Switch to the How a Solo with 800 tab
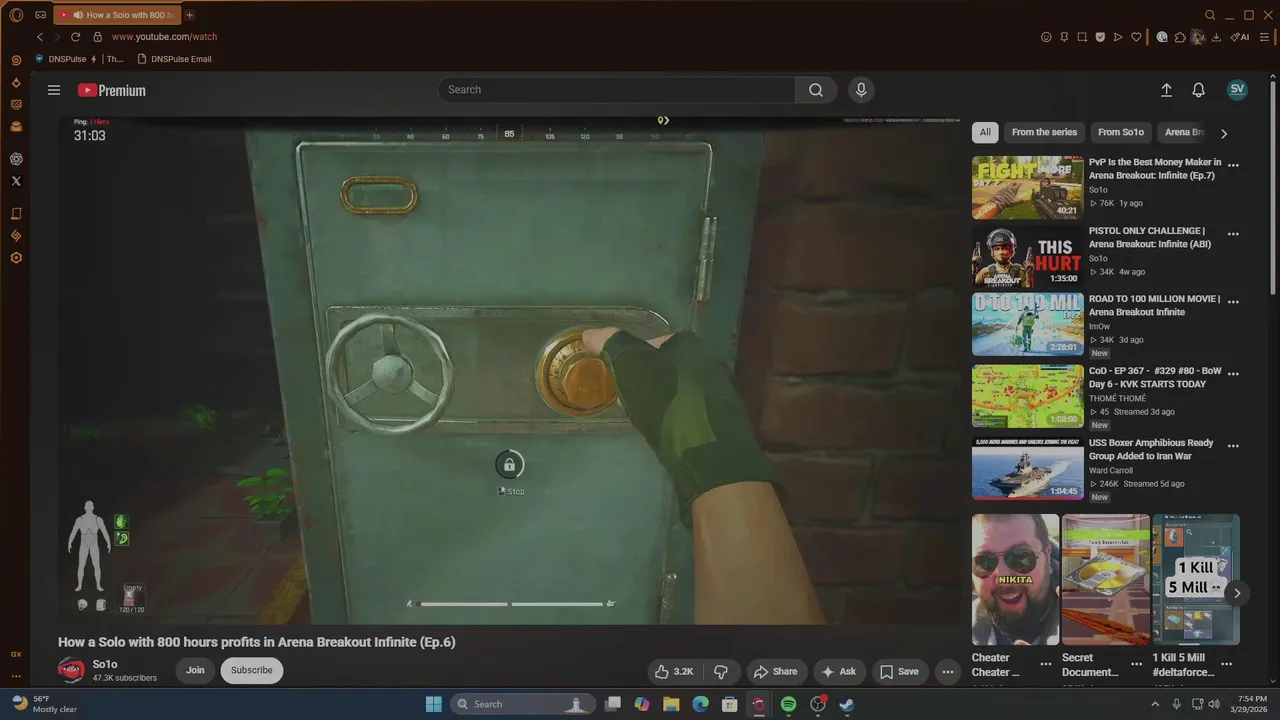Viewport: 1280px width, 720px height. pos(118,15)
